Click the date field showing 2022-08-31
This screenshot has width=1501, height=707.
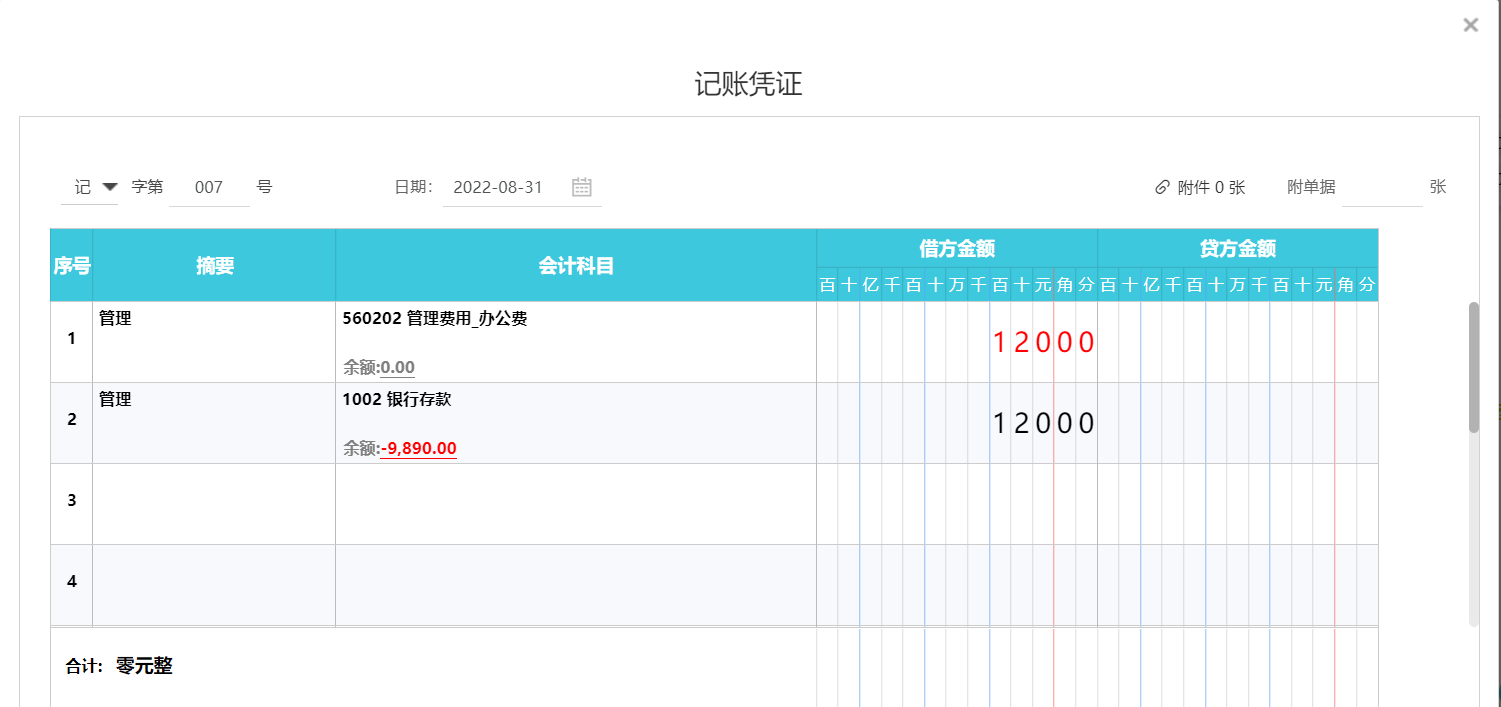coord(498,187)
